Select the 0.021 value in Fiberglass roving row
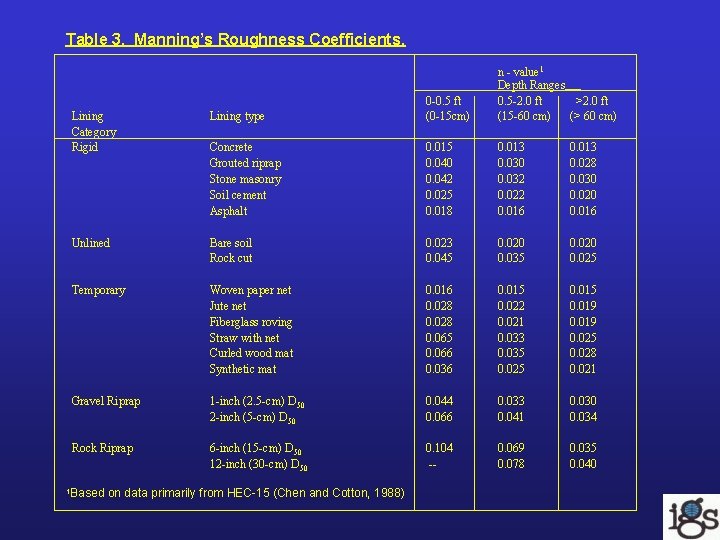The width and height of the screenshot is (720, 540). click(510, 322)
